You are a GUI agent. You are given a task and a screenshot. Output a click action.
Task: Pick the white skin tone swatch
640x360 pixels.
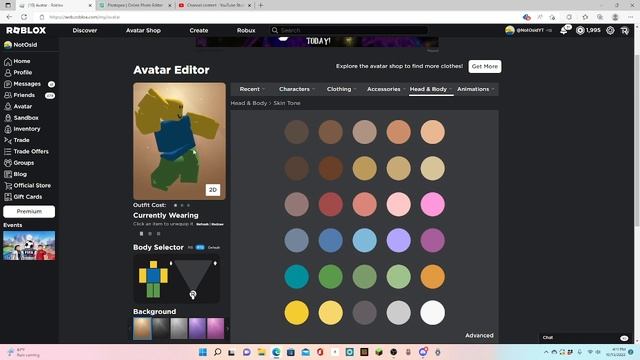pos(432,313)
